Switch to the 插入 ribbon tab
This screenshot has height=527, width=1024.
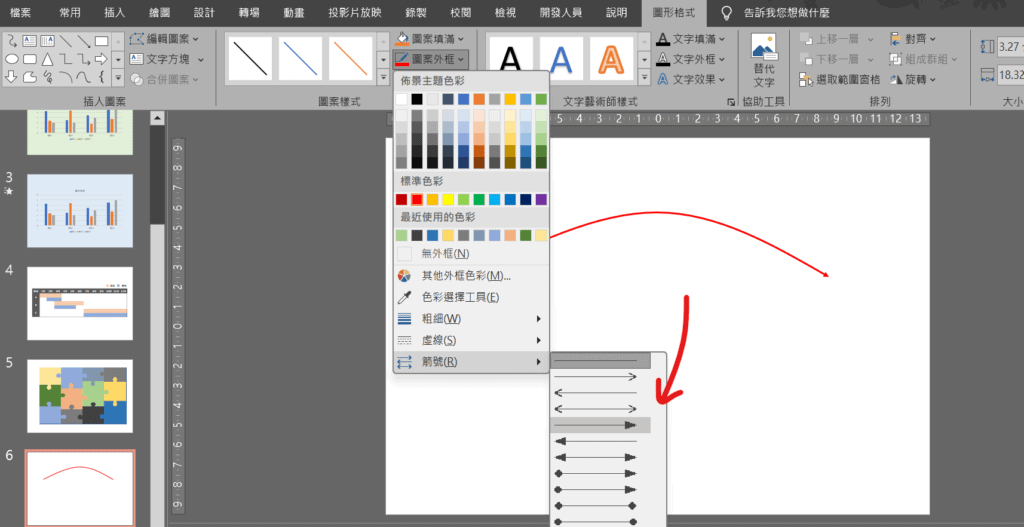click(x=115, y=13)
